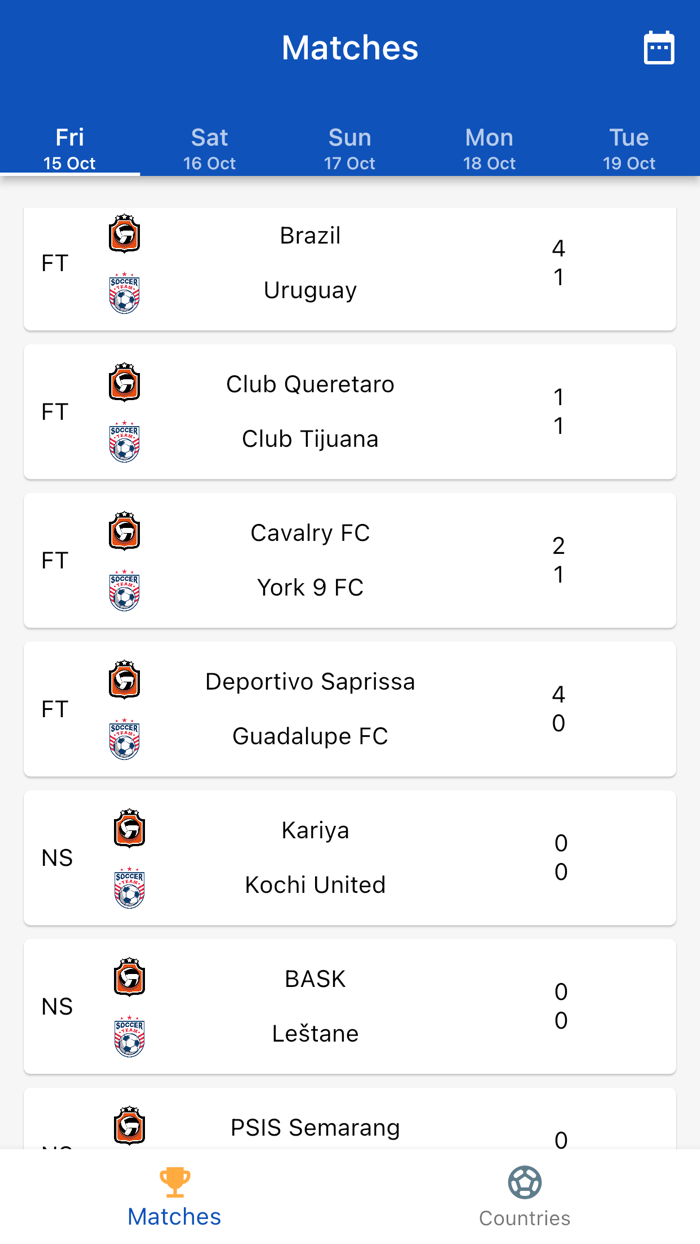Open the calendar date picker icon
Viewport: 700px width, 1244px height.
[x=659, y=46]
